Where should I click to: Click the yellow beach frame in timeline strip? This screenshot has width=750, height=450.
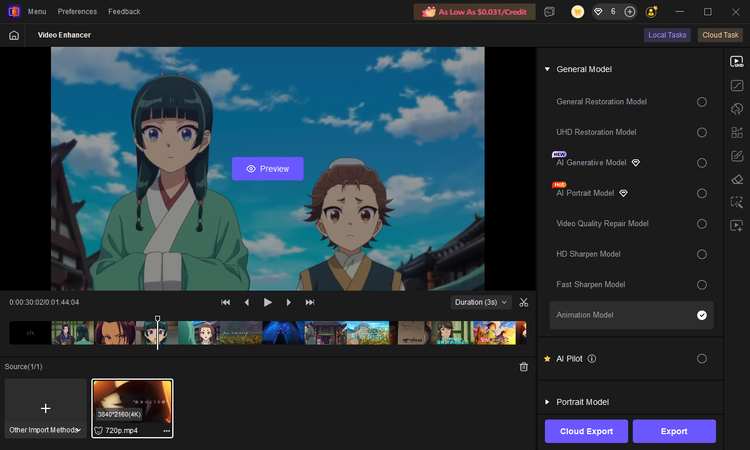(494, 333)
